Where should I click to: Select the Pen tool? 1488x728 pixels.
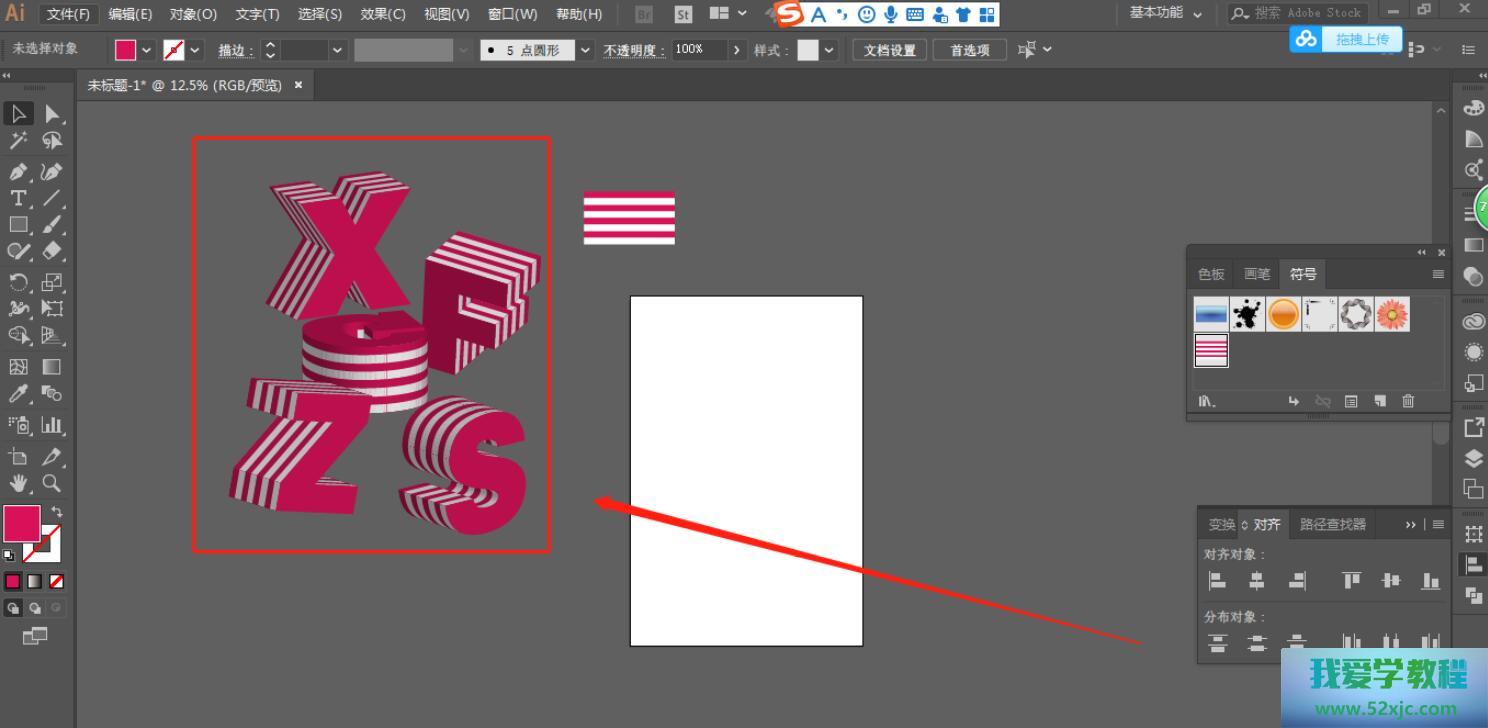(18, 171)
